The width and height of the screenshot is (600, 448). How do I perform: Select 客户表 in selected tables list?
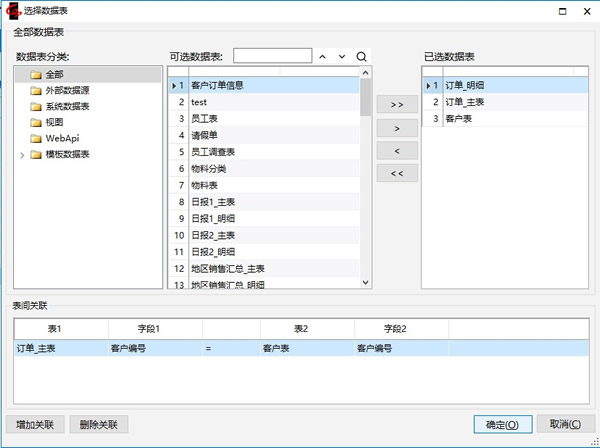tap(459, 118)
